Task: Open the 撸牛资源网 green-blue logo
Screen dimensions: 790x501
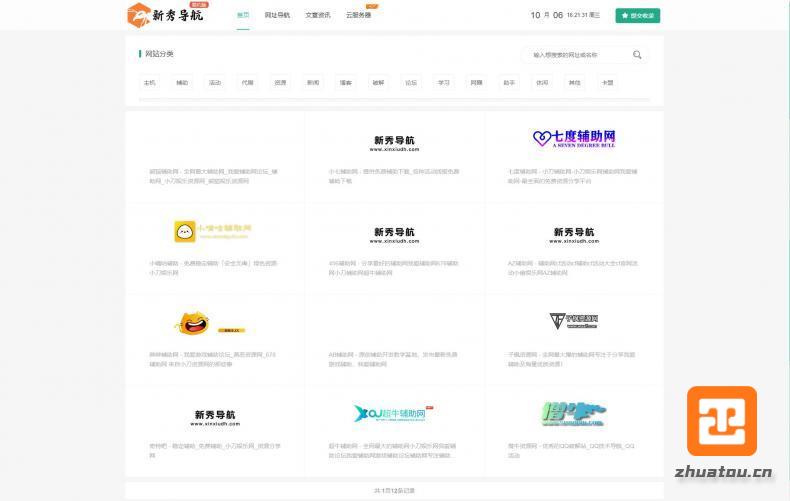Action: click(x=574, y=414)
